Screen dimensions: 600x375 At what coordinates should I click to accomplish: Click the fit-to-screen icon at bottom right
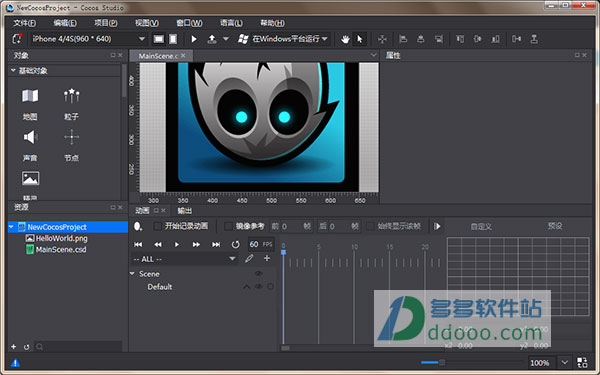pos(582,362)
